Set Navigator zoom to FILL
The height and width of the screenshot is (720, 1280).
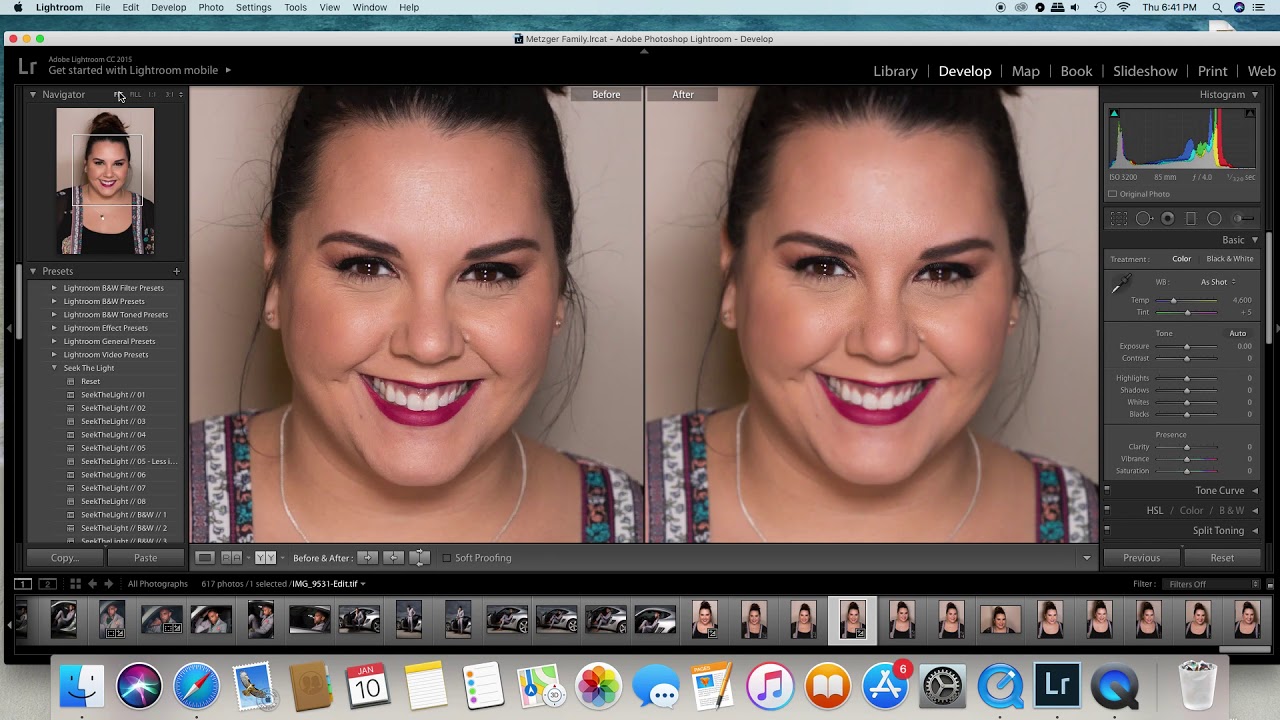pos(135,94)
